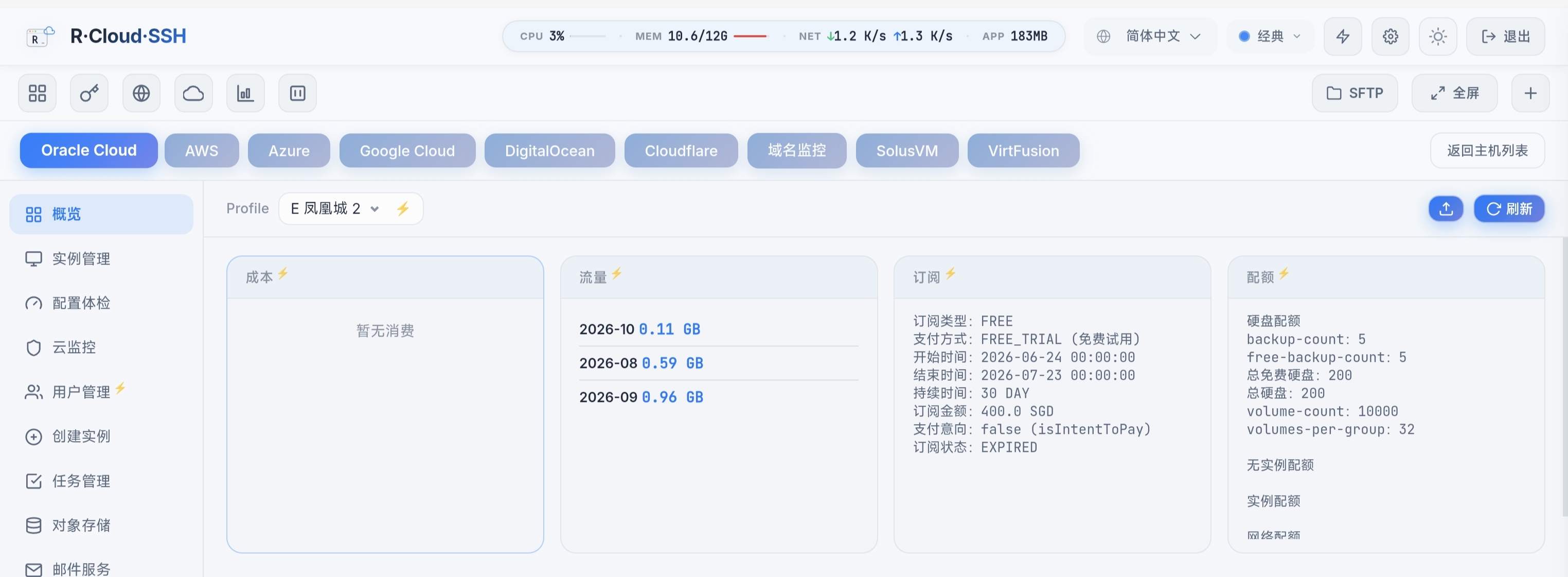Image resolution: width=1568 pixels, height=577 pixels.
Task: Open 云监控 in the sidebar
Action: pyautogui.click(x=101, y=348)
